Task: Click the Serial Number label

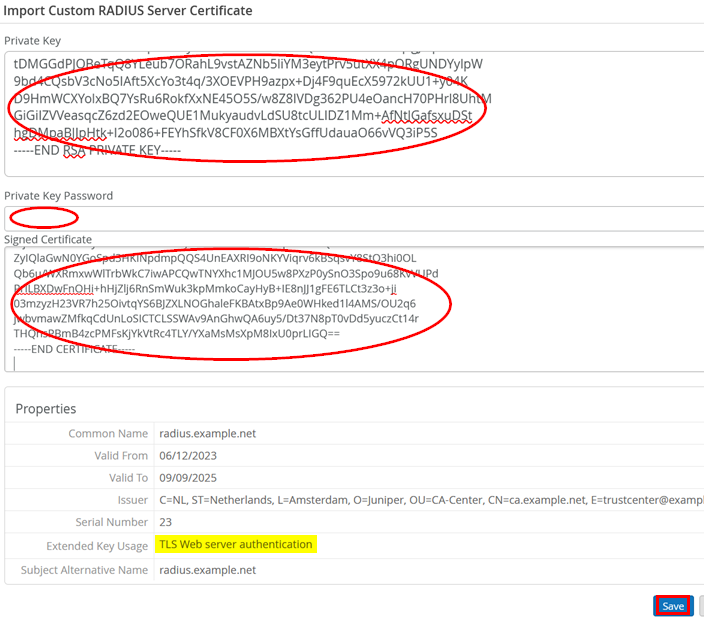Action: [111, 522]
